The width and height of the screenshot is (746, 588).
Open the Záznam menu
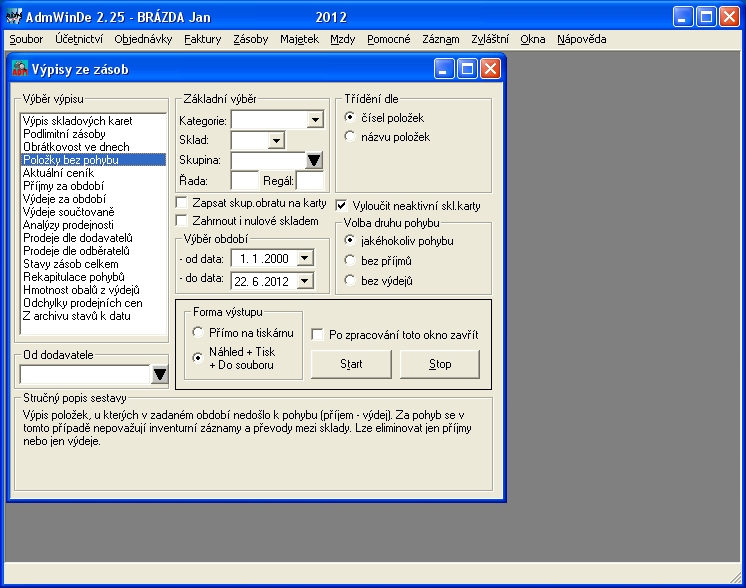(441, 39)
